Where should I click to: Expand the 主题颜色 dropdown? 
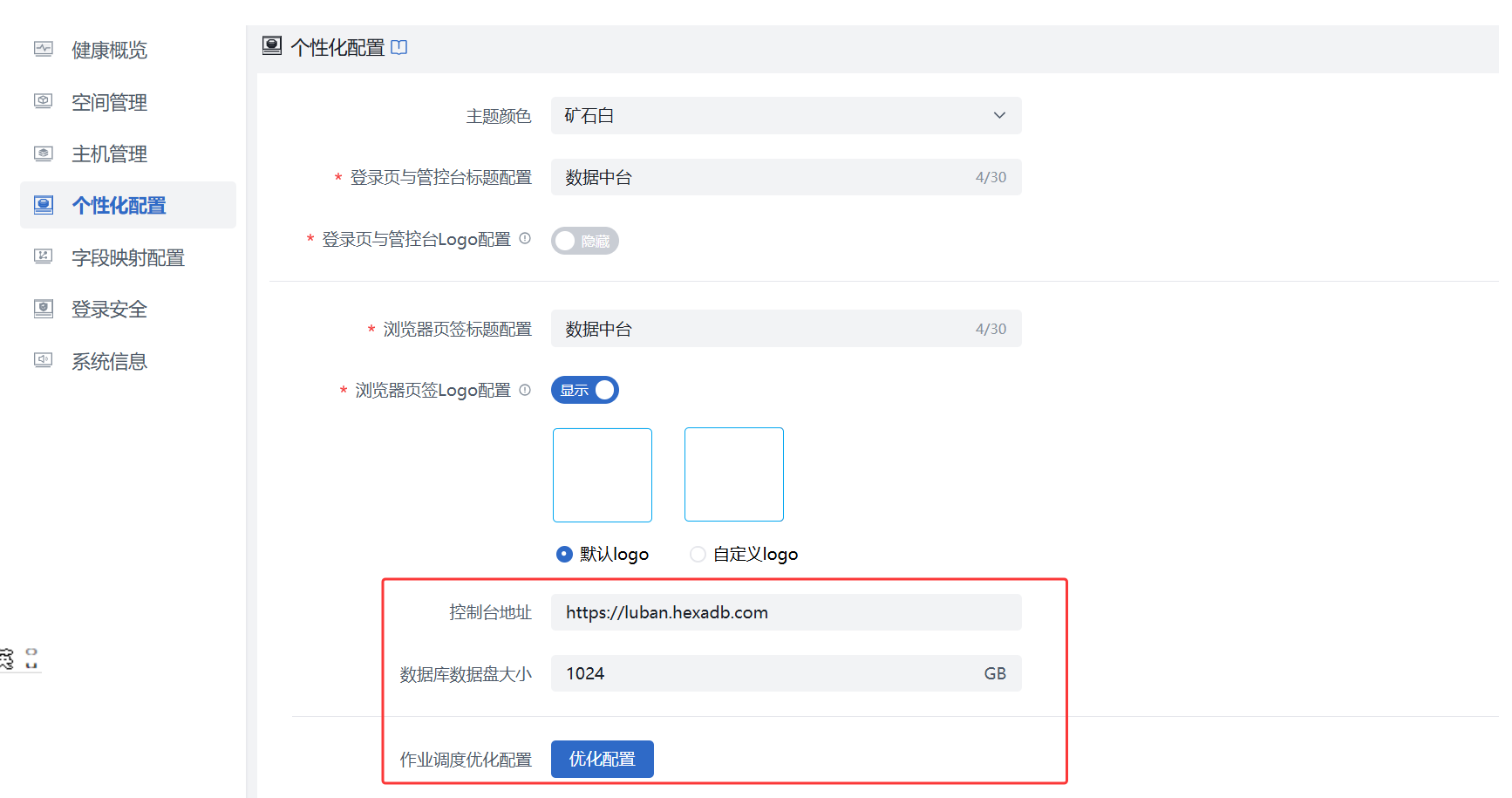tap(785, 116)
